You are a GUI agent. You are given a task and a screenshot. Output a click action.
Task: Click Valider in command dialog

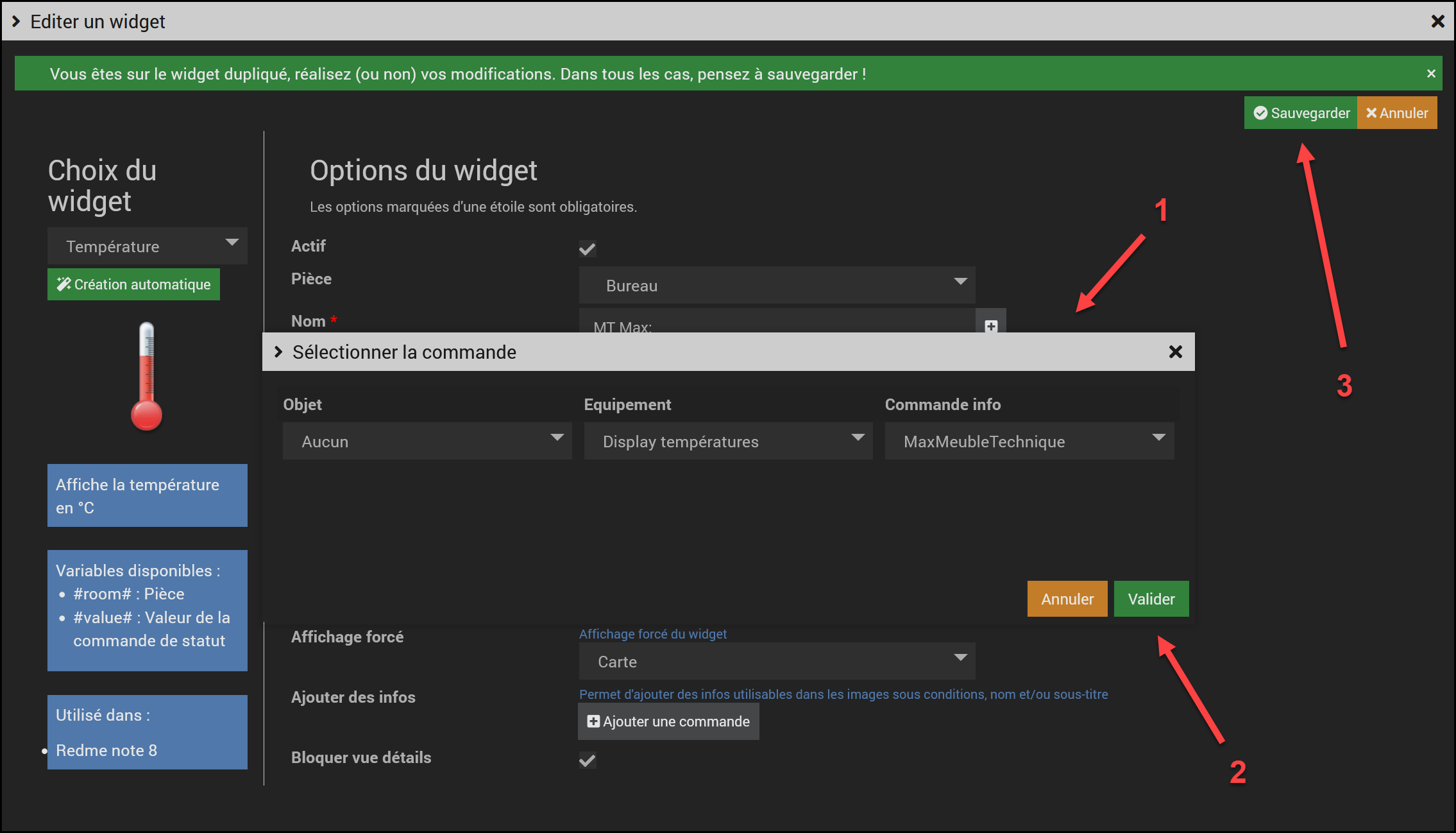(x=1151, y=599)
